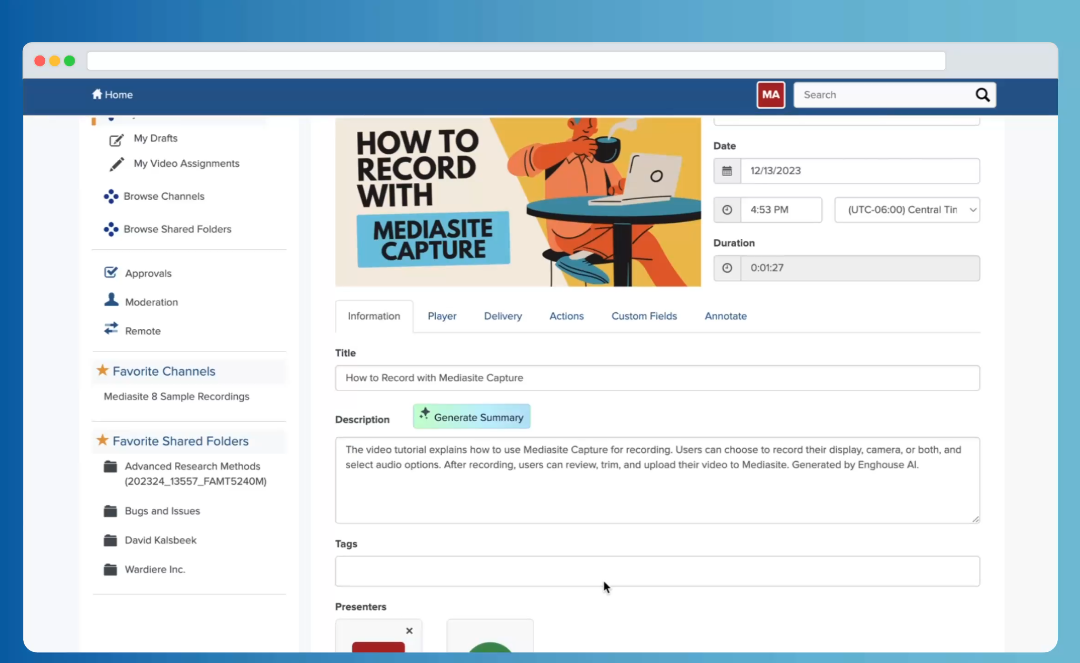Click the clock icon beside 4:53 PM

pyautogui.click(x=727, y=210)
